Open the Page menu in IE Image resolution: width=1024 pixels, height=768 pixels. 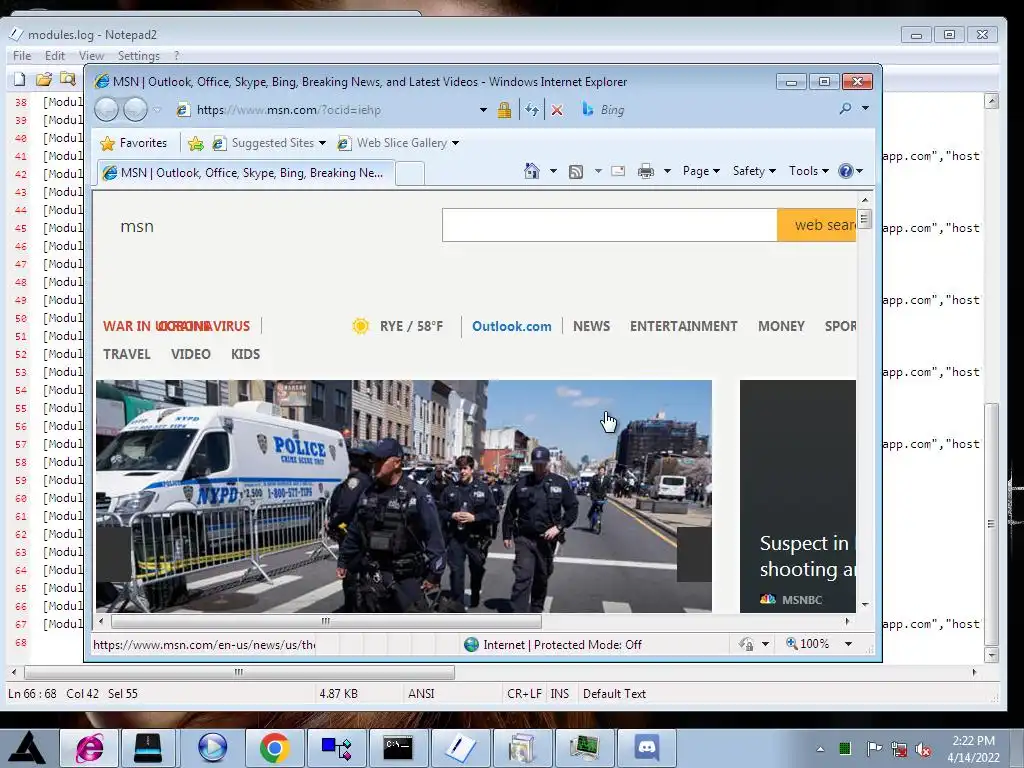[x=701, y=171]
